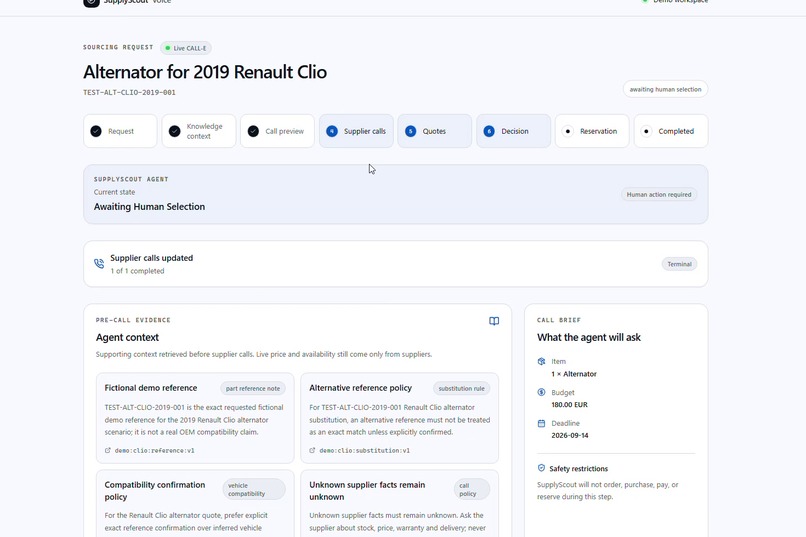Click the Terminal badge
806x537 pixels.
[x=679, y=264]
